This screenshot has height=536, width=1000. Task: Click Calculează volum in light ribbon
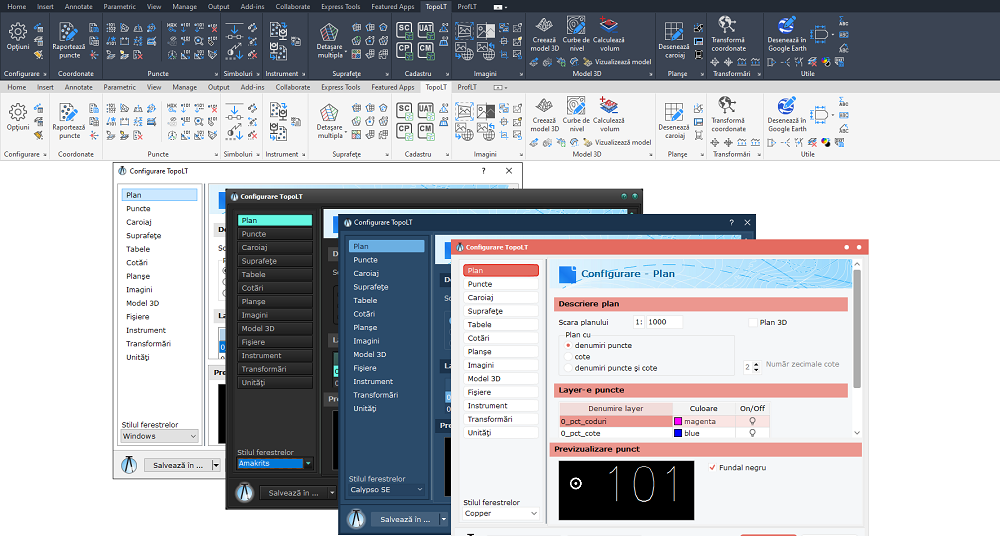[x=608, y=115]
